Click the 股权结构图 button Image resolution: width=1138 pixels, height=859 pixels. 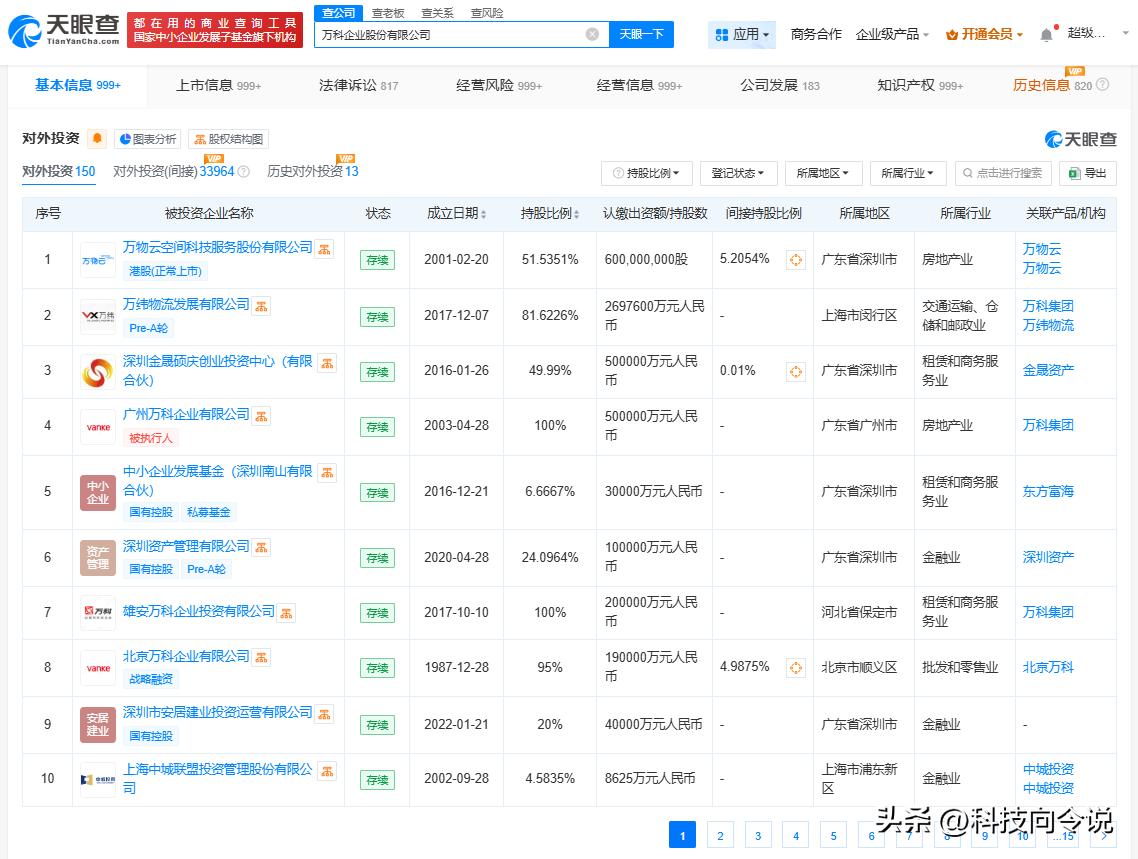(229, 139)
